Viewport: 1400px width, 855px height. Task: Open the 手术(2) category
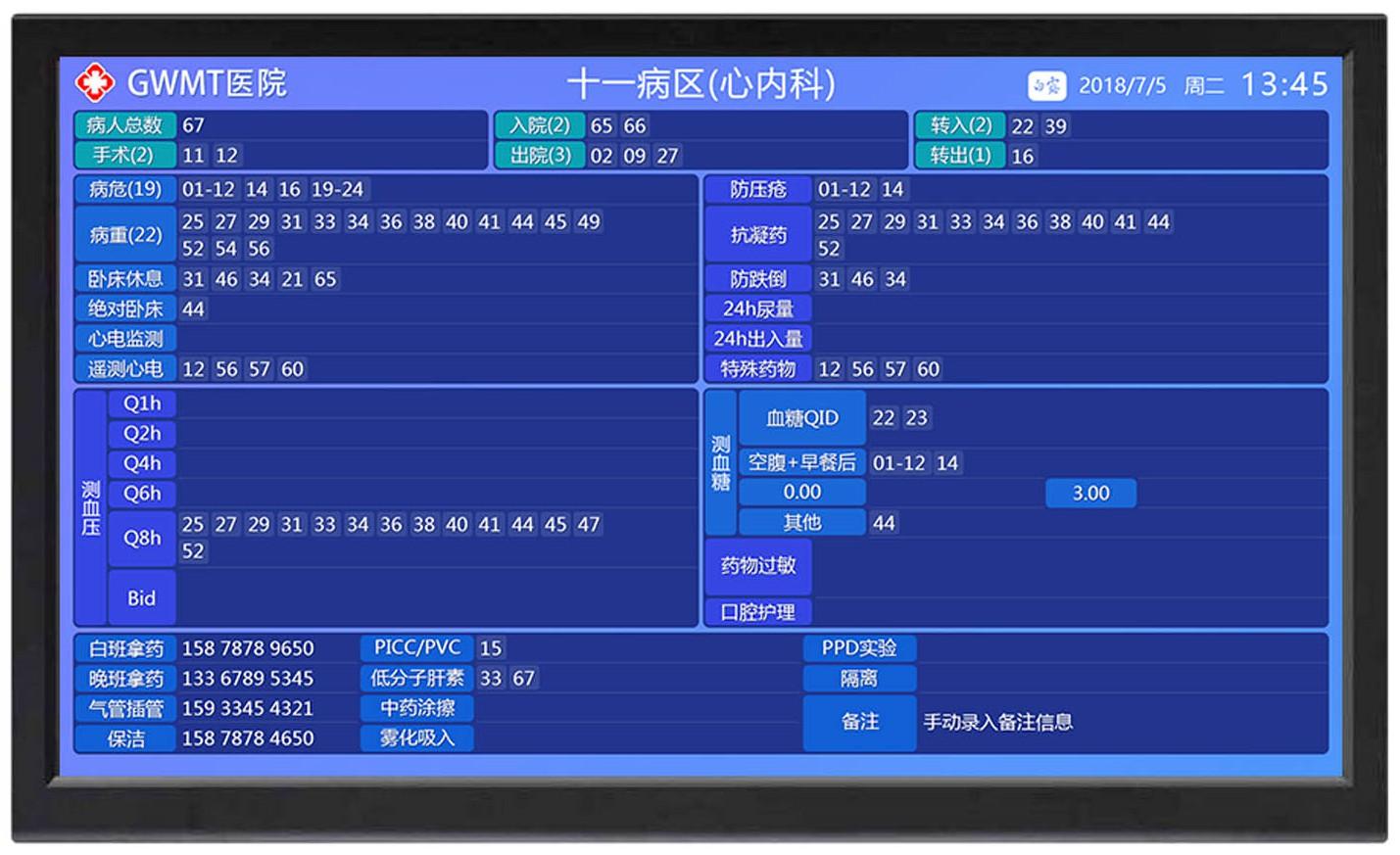click(124, 155)
